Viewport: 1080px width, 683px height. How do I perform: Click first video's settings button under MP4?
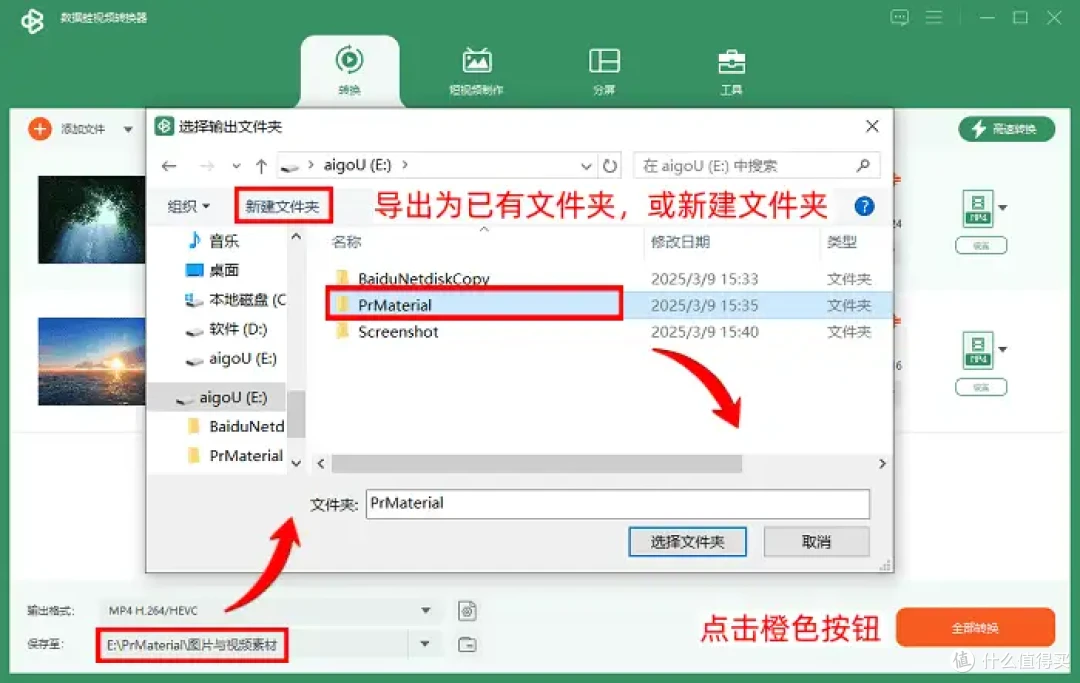pyautogui.click(x=981, y=245)
